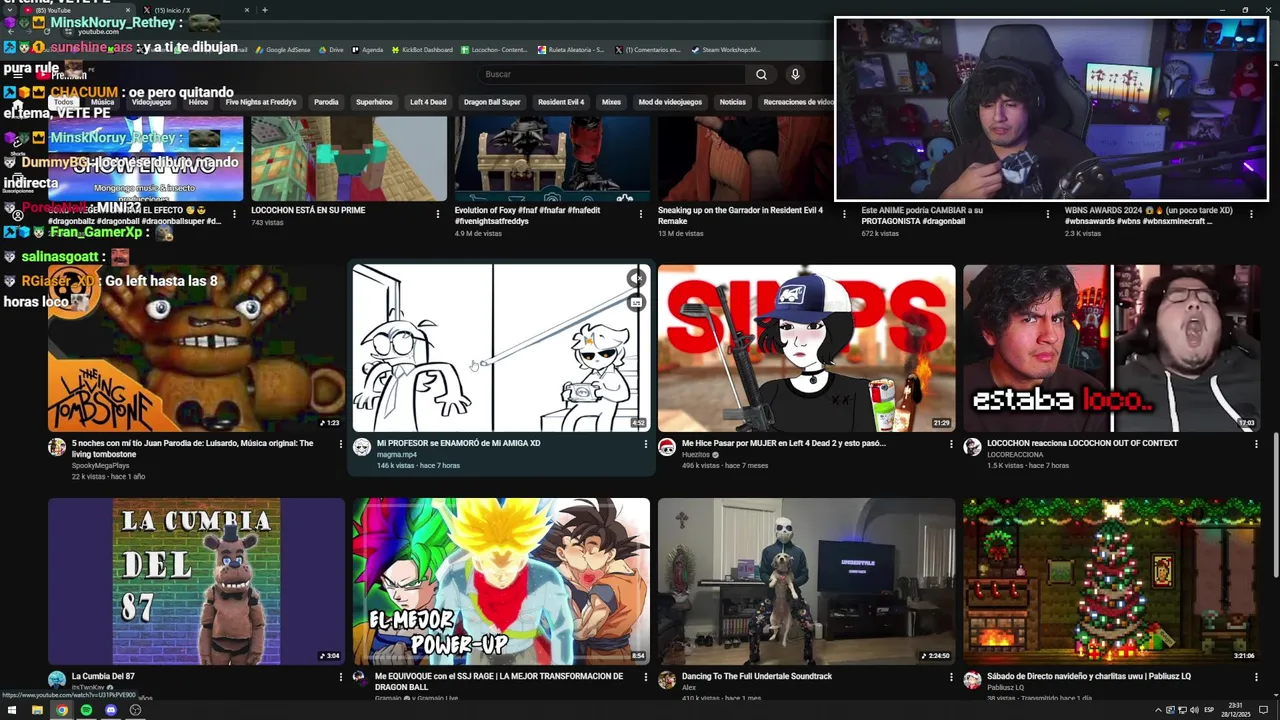Play Living Tombstone Freddy thumbnail
The width and height of the screenshot is (1280, 720).
tap(196, 348)
